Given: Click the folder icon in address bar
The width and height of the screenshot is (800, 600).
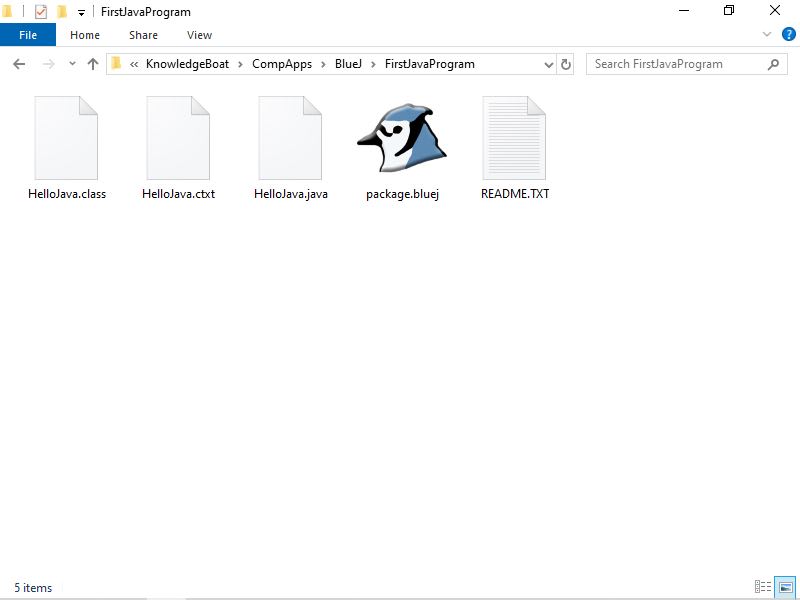Looking at the screenshot, I should [116, 64].
